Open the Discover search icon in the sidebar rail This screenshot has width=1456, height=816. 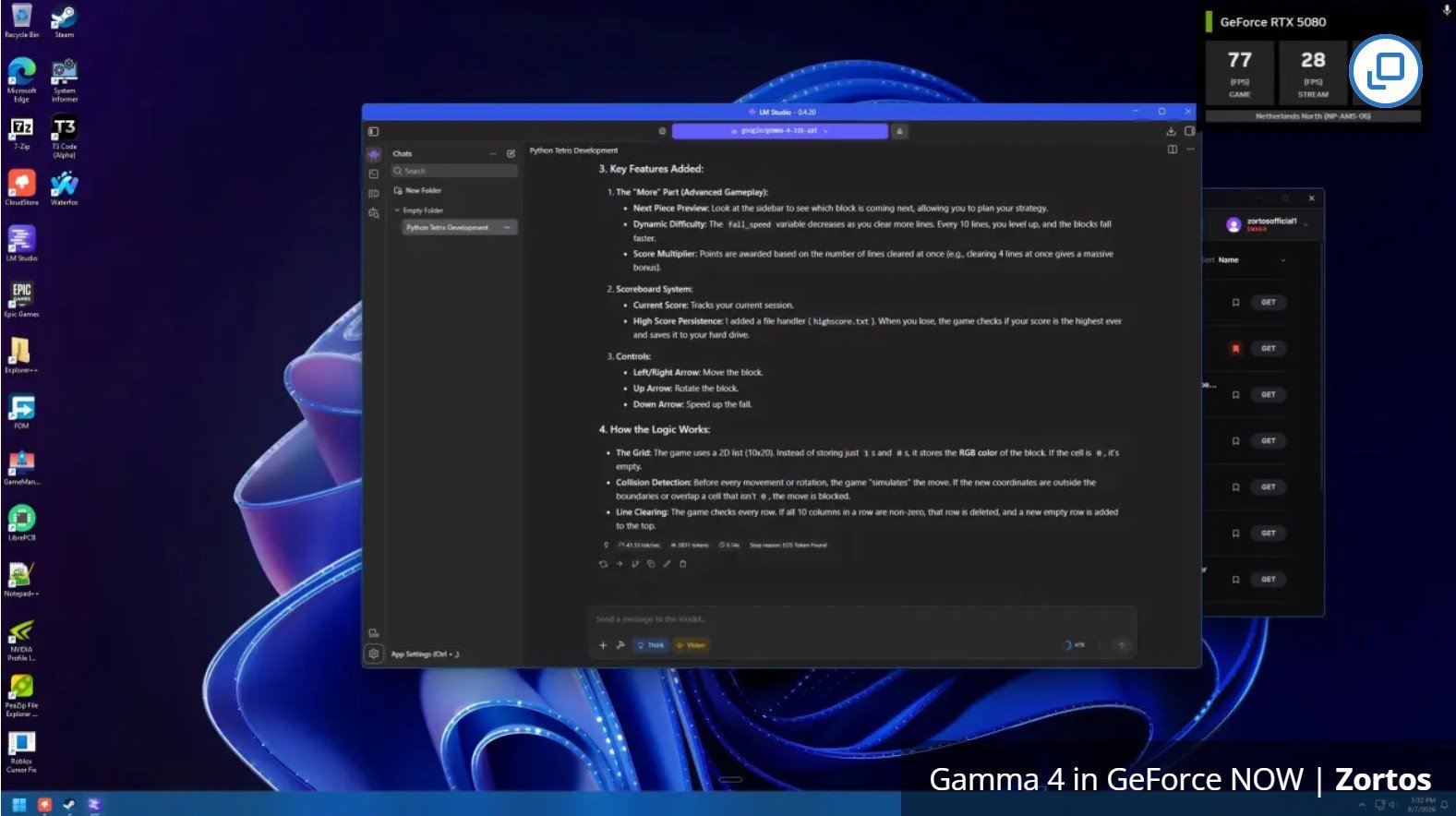coord(374,213)
